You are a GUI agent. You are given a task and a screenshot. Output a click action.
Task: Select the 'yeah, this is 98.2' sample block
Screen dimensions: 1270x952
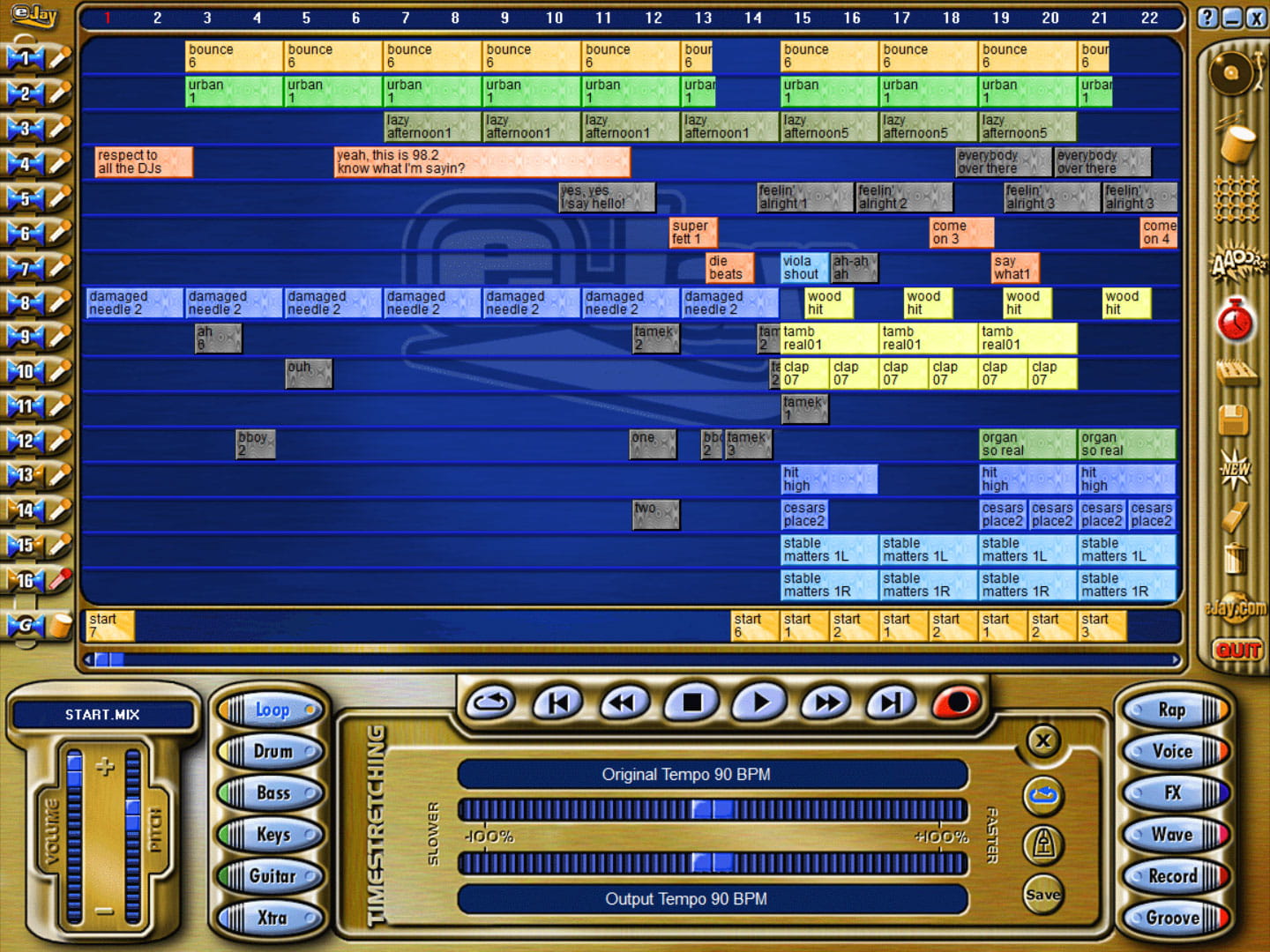pos(482,162)
